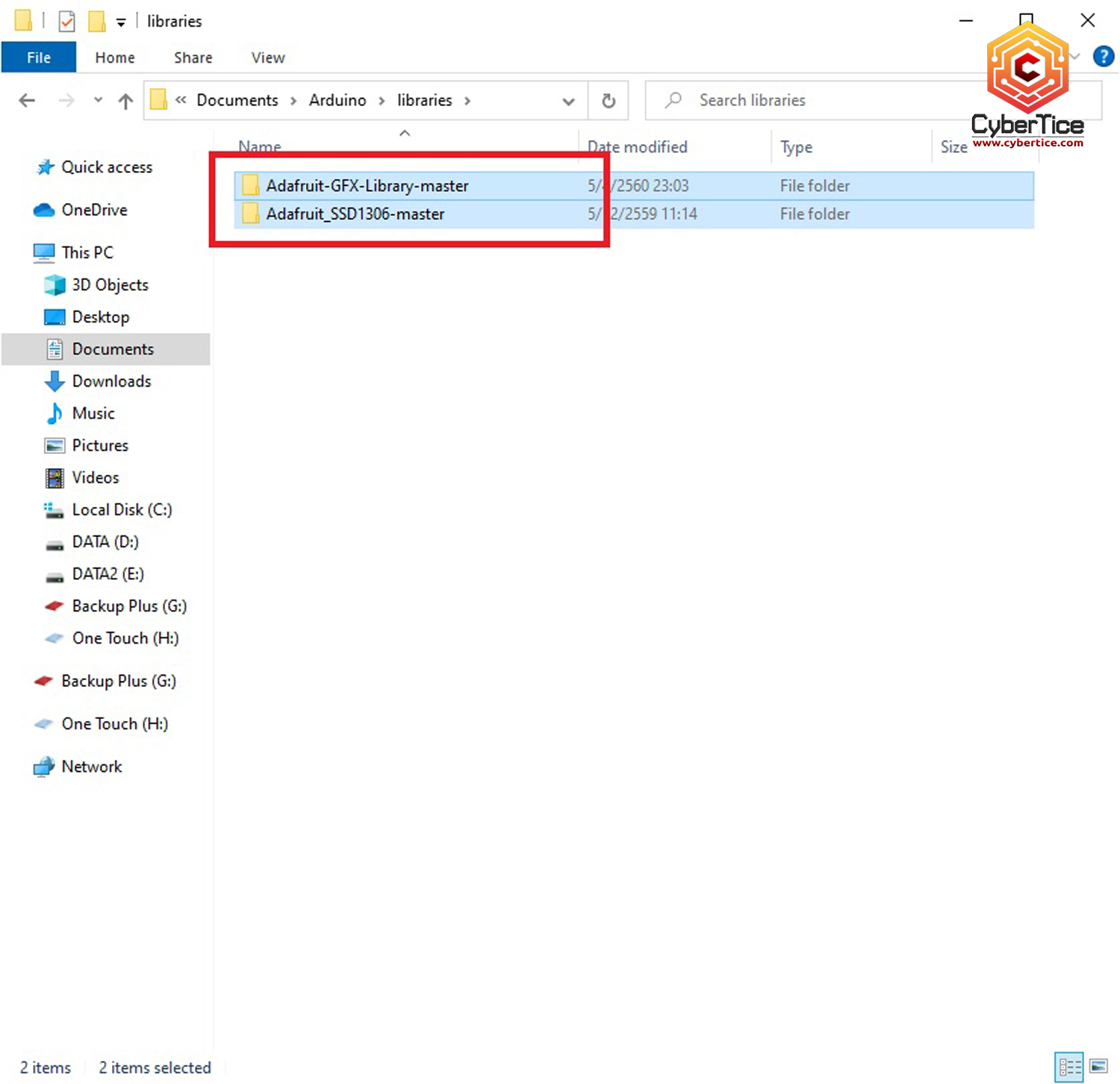
Task: Click the New folder icon in title bar
Action: coord(96,22)
